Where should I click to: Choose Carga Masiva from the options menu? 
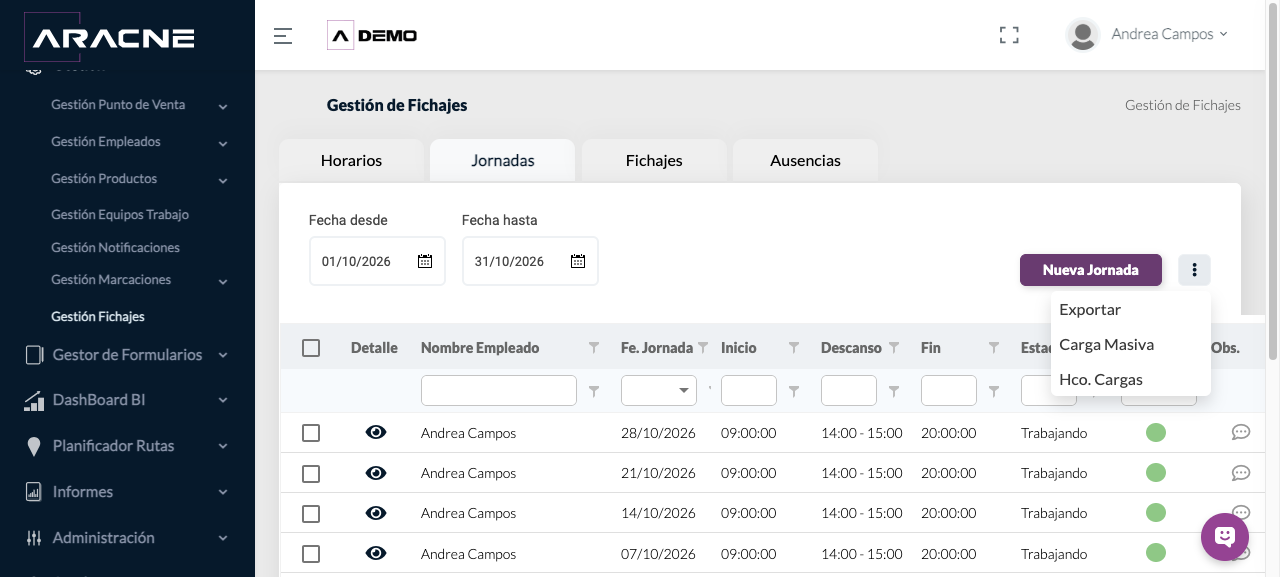(x=1107, y=345)
